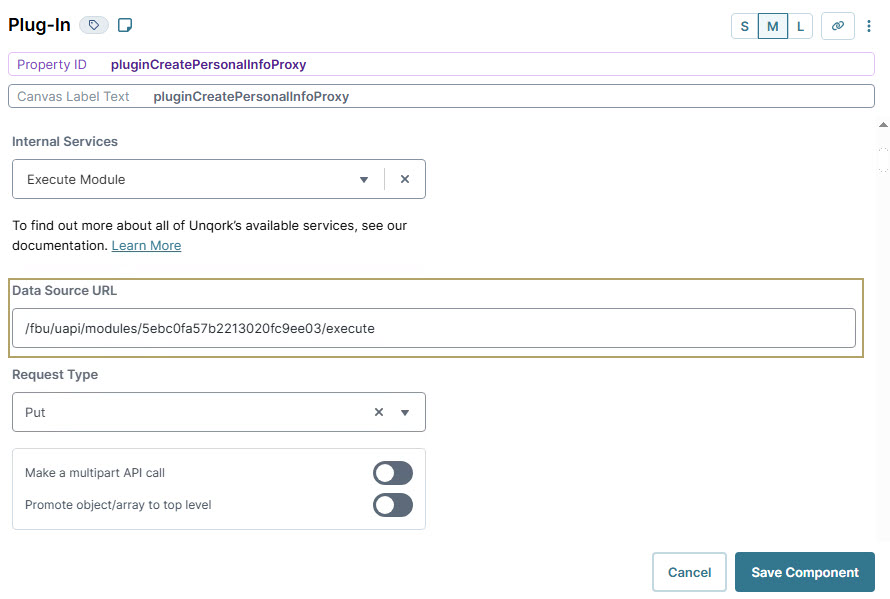Image resolution: width=890 pixels, height=599 pixels.
Task: Open the three-dot menu in the top right
Action: coord(871,26)
